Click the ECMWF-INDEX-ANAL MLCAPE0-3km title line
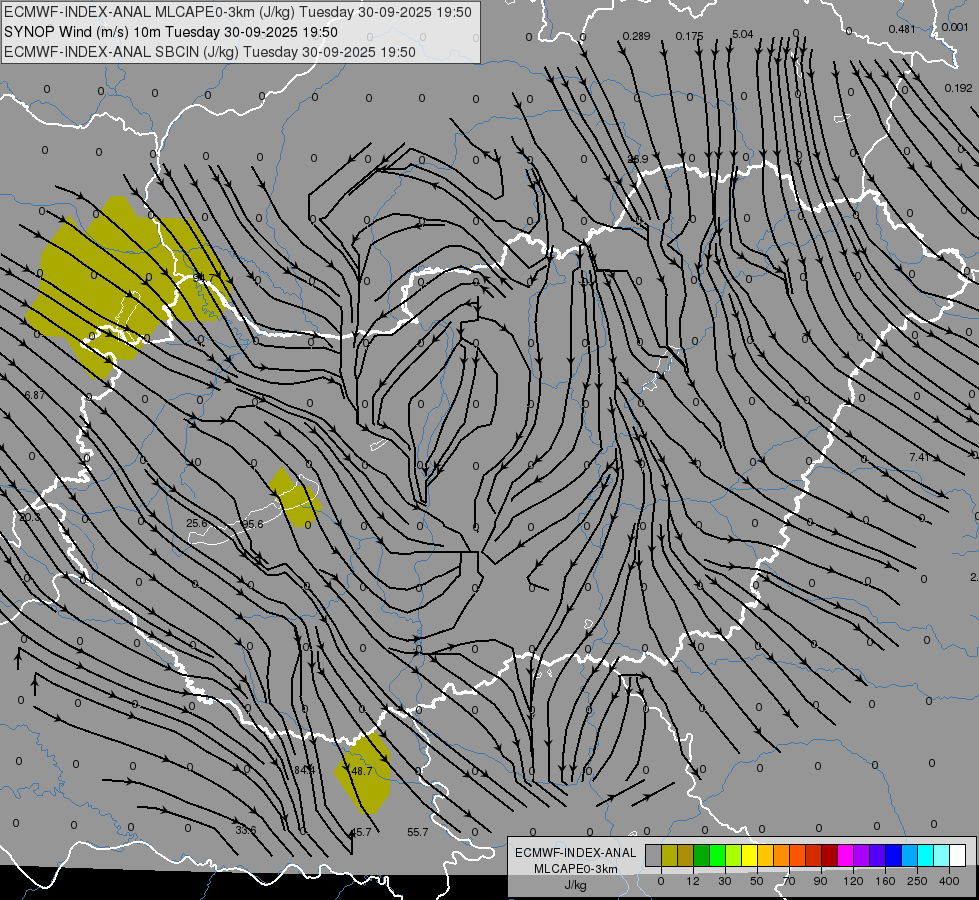 (238, 12)
